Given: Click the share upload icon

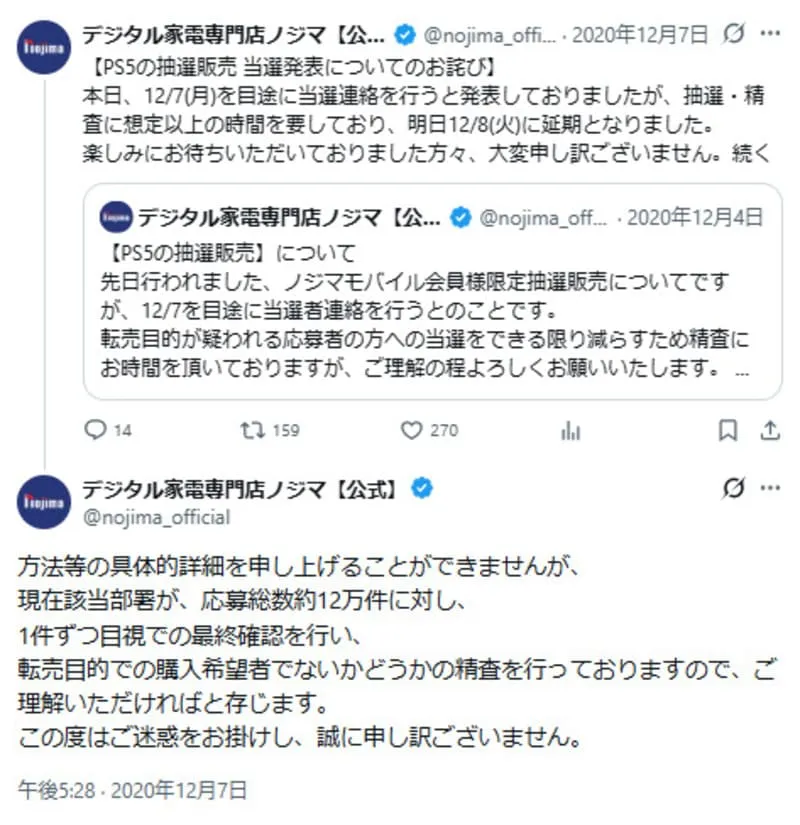Looking at the screenshot, I should 769,432.
